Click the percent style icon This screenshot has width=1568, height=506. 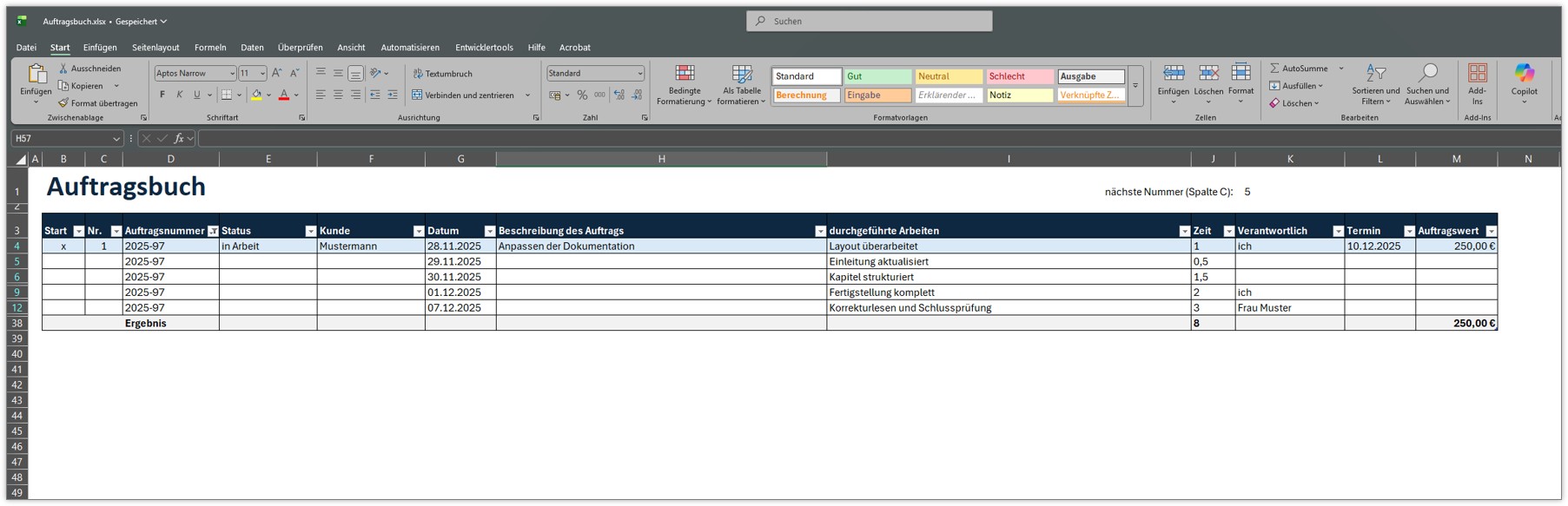pos(582,95)
